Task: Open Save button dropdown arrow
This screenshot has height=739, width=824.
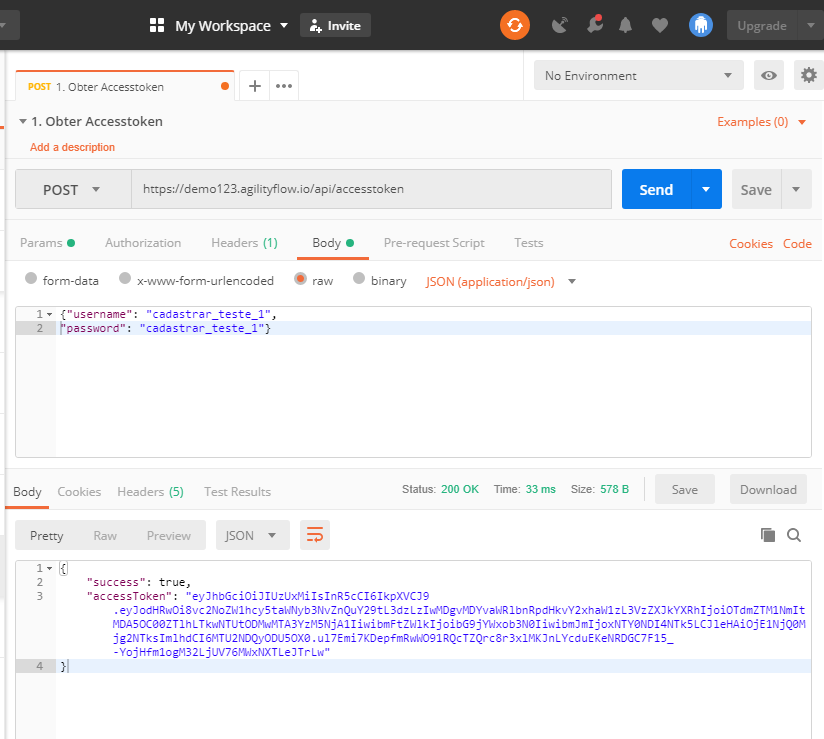Action: coord(796,189)
